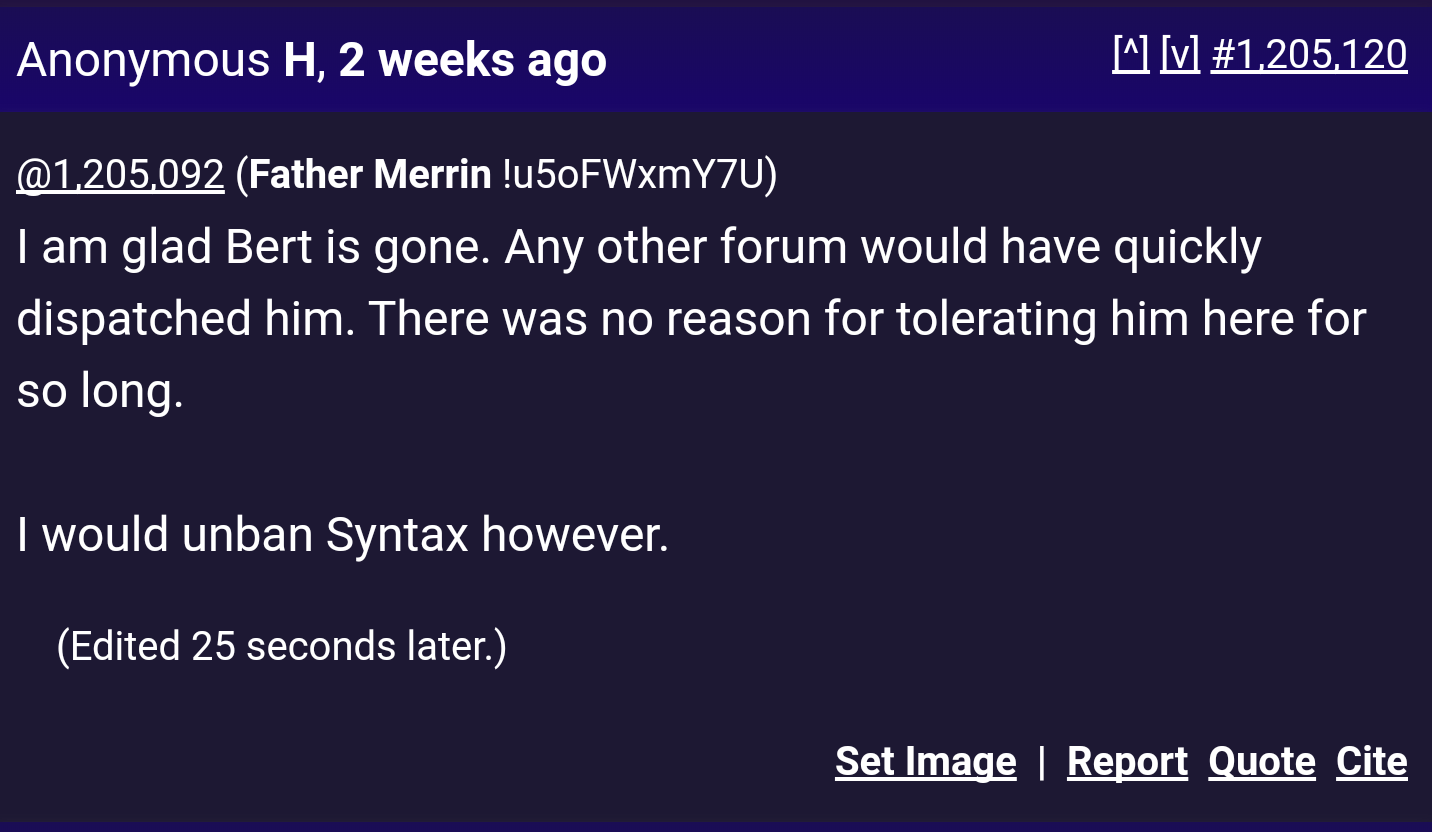Screen dimensions: 1432x832
Task: Click the "2 weeks ago" timestamp
Action: tap(472, 60)
